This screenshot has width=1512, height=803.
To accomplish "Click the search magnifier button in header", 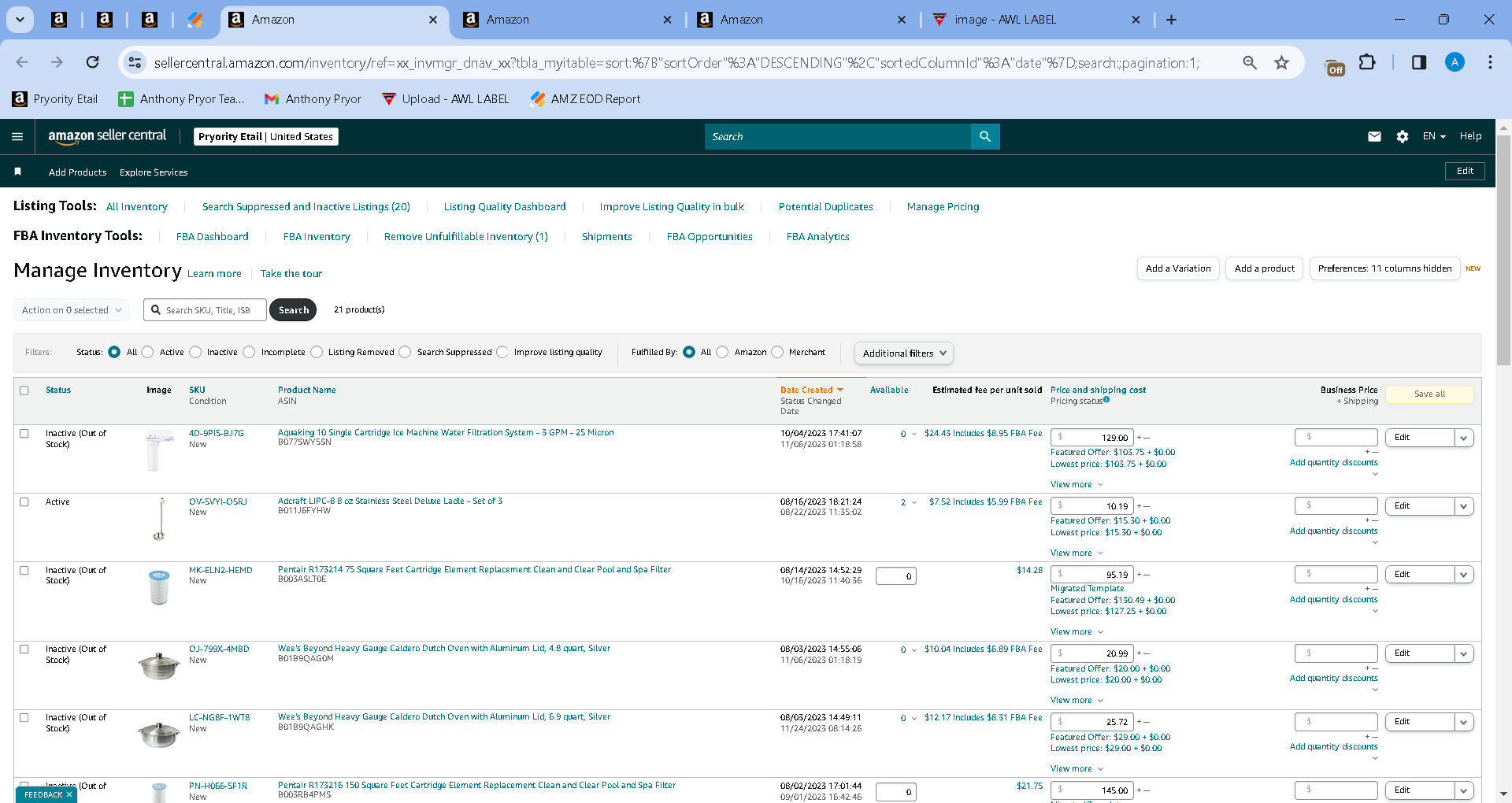I will pyautogui.click(x=985, y=136).
